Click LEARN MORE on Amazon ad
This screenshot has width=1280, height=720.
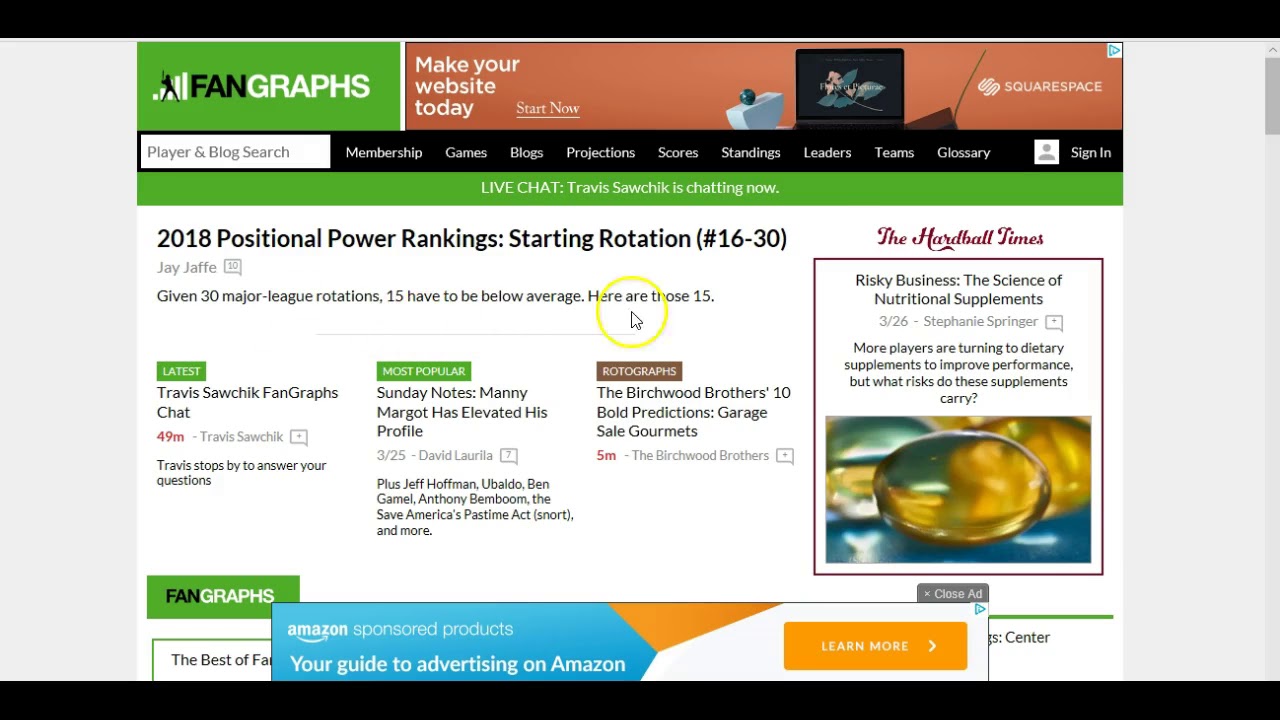pyautogui.click(x=875, y=646)
